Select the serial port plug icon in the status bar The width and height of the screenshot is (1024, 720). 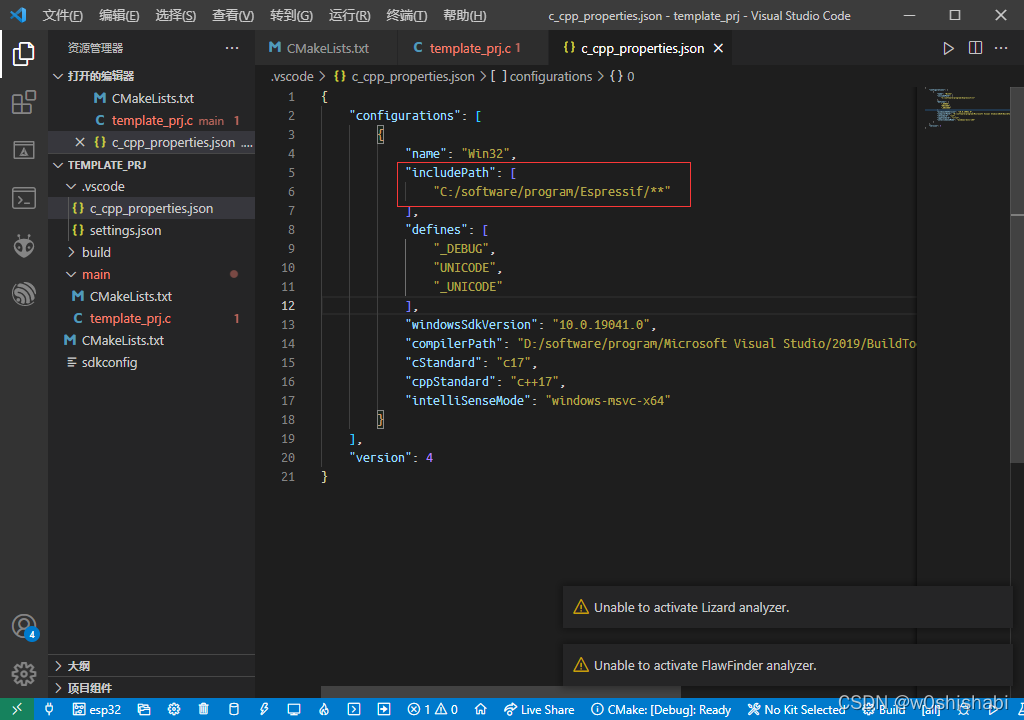49,709
